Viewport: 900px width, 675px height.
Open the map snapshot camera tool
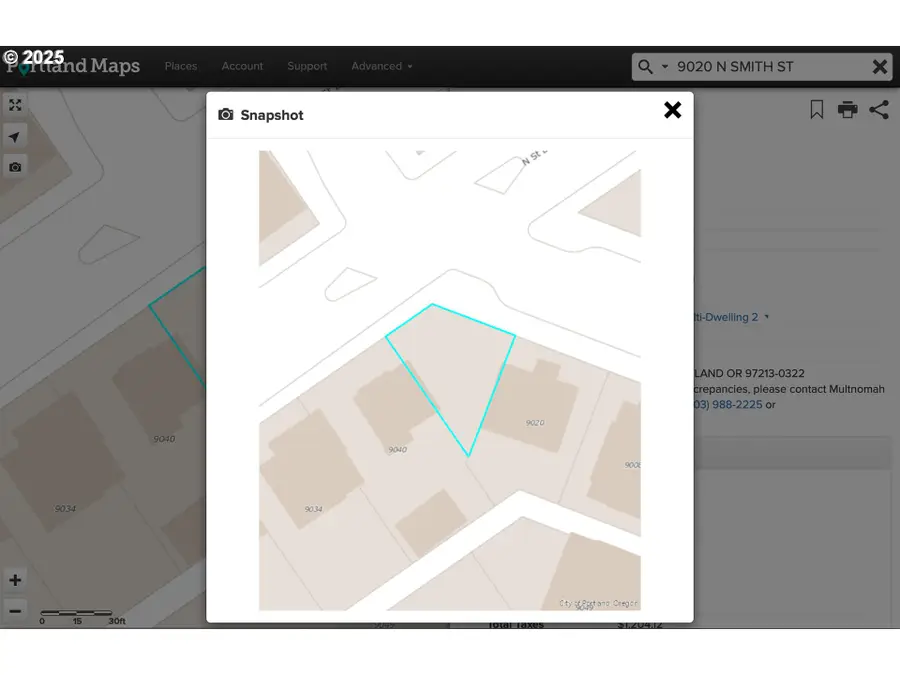pyautogui.click(x=15, y=166)
